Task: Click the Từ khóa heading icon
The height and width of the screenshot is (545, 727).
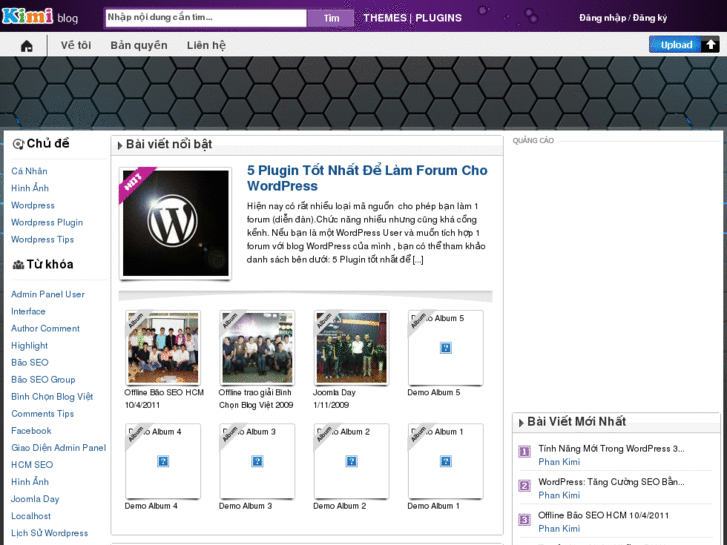Action: pos(18,265)
